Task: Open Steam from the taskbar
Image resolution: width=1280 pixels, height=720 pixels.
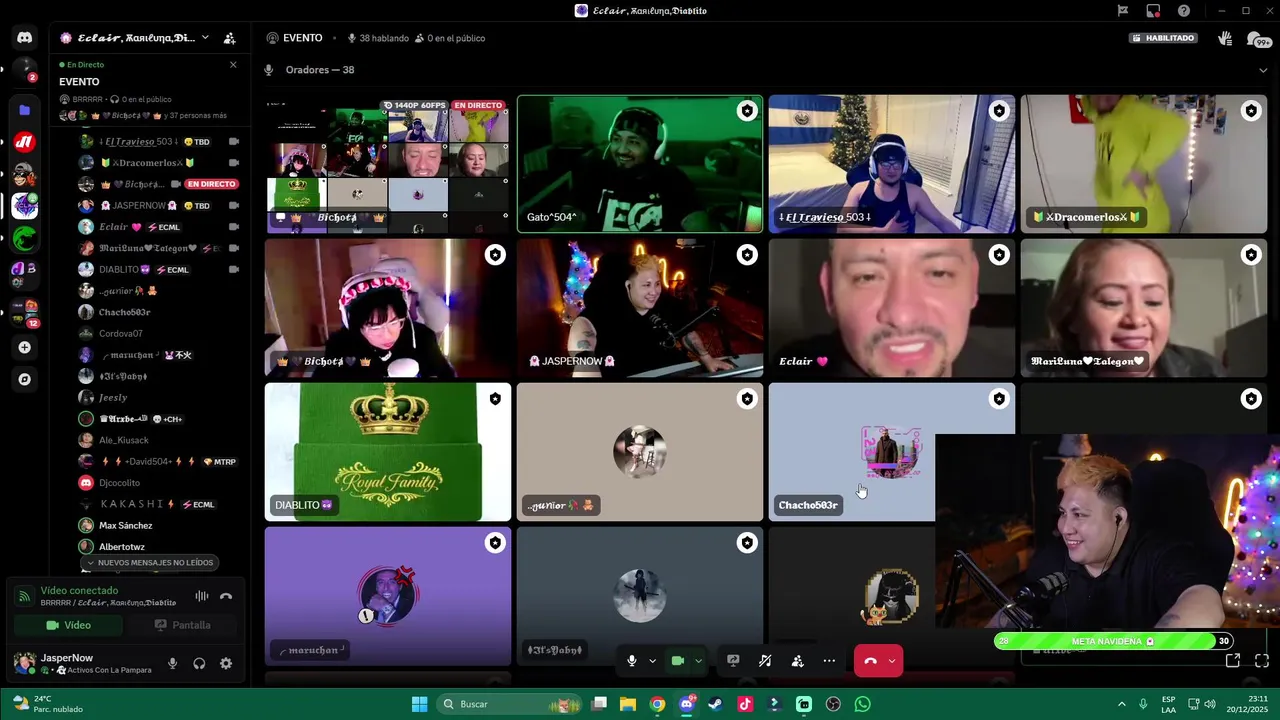Action: click(715, 704)
